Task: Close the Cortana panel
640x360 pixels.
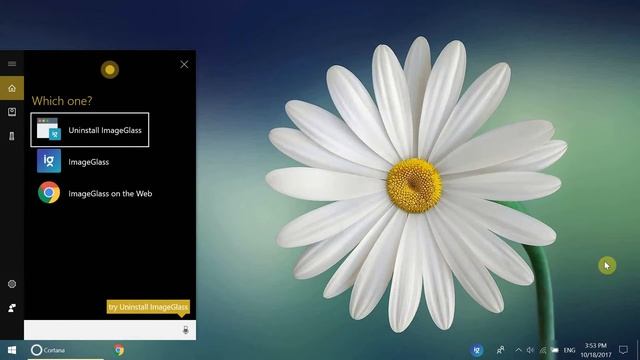Action: point(184,64)
